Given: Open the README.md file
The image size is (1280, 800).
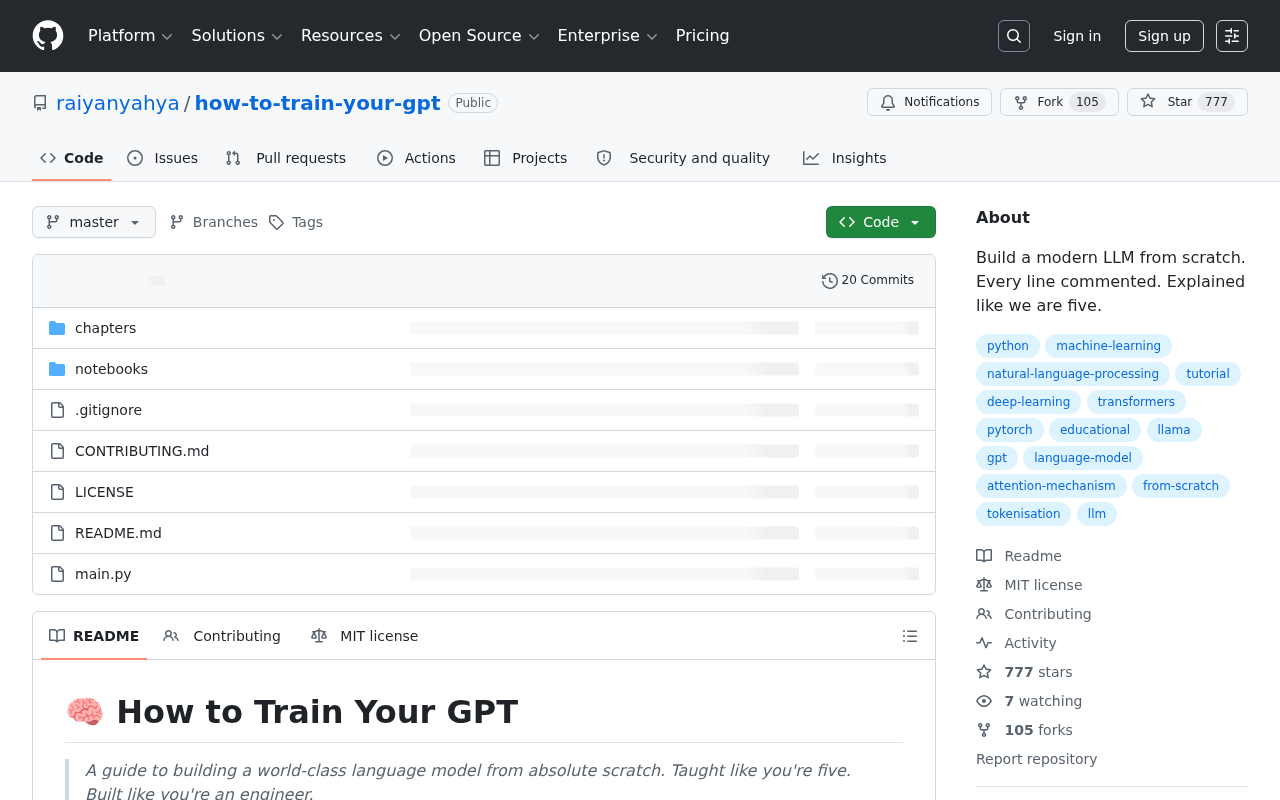Looking at the screenshot, I should point(118,533).
